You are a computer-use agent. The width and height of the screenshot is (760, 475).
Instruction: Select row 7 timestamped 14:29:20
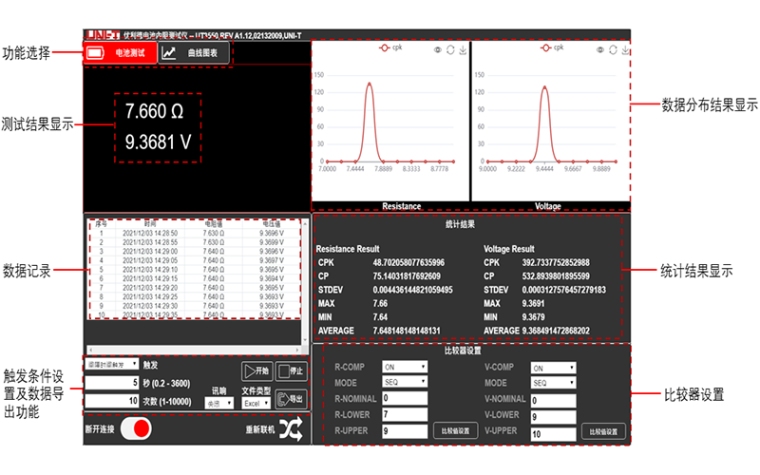click(x=194, y=288)
